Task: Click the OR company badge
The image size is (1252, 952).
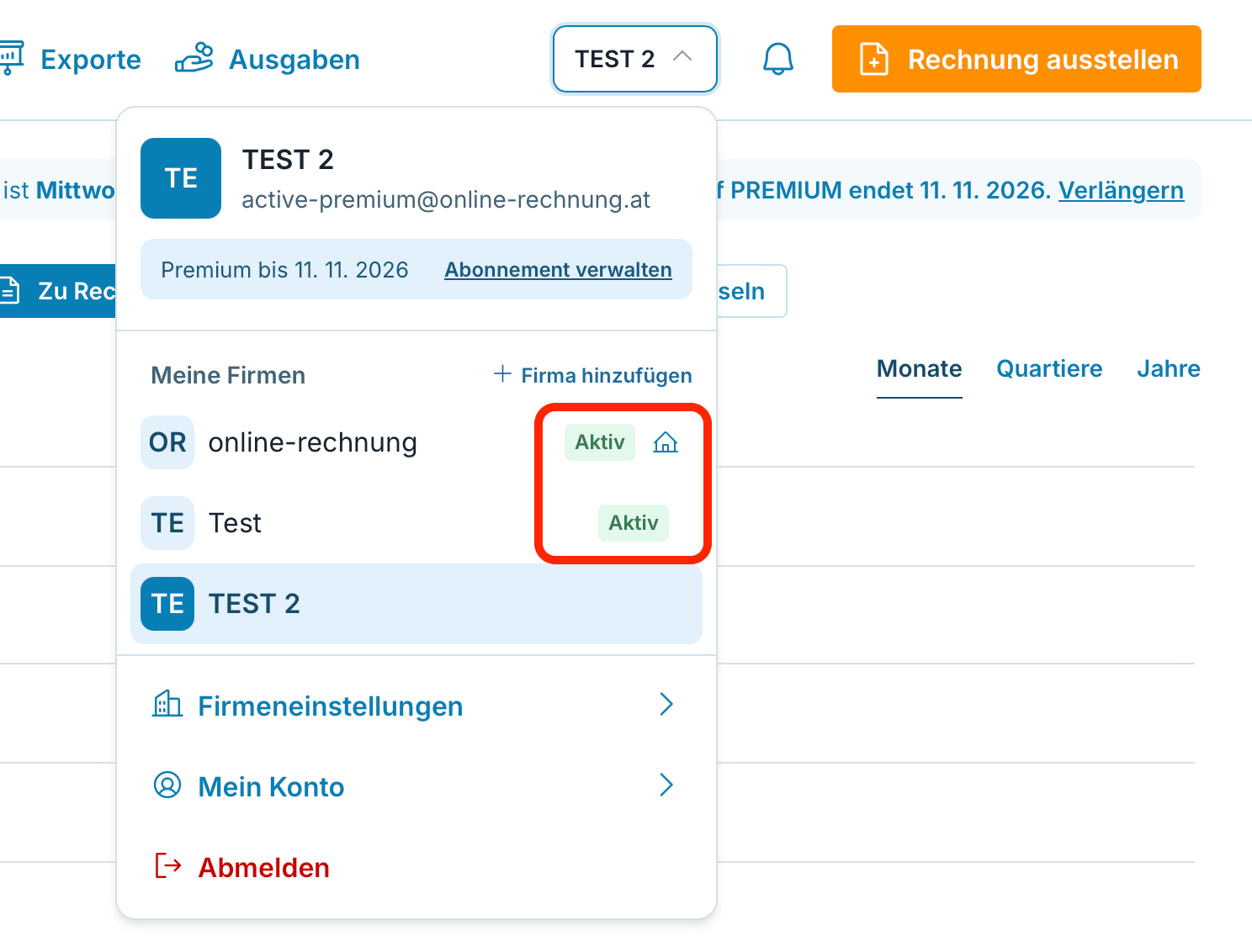Action: 167,442
